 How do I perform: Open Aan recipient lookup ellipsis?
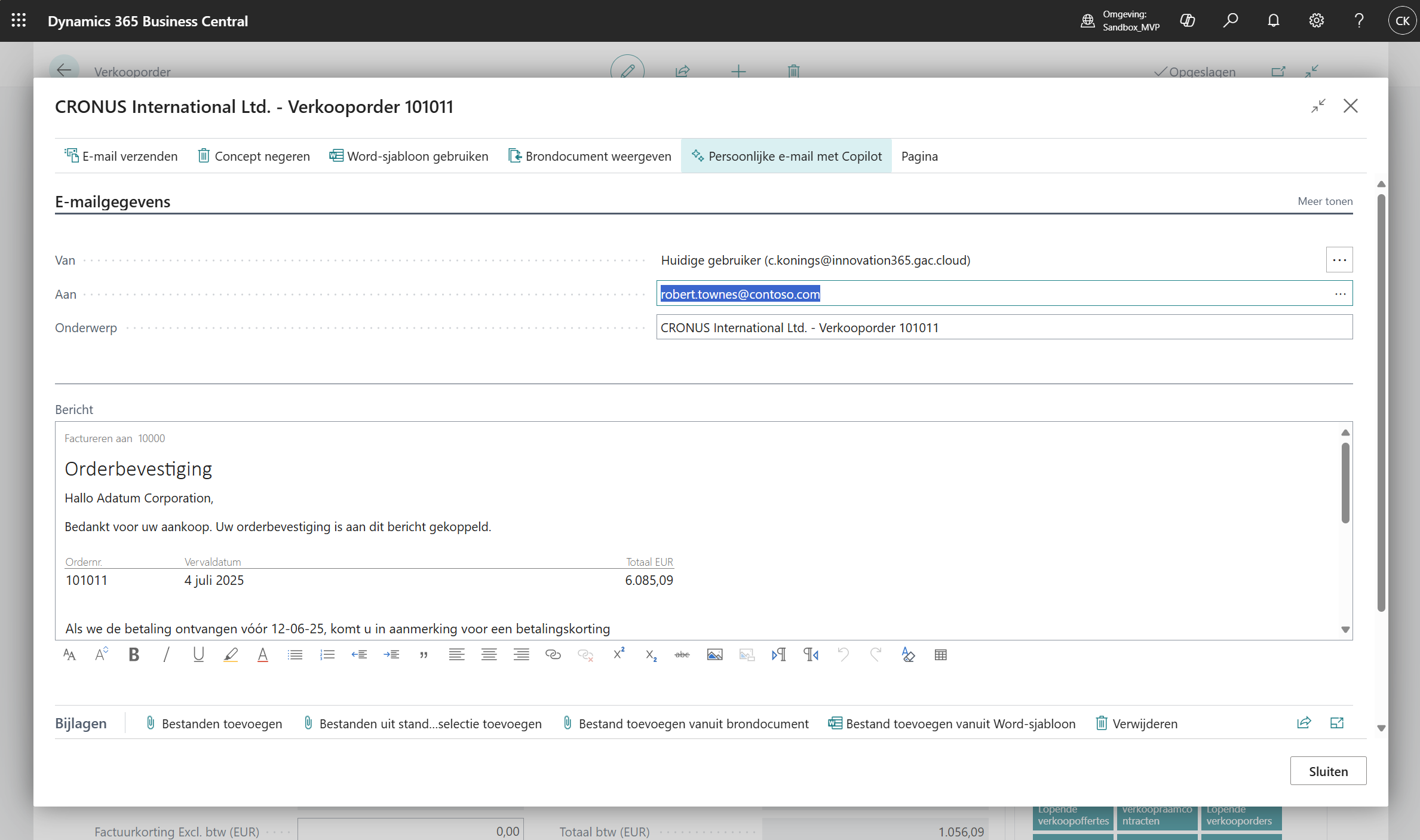click(1340, 294)
